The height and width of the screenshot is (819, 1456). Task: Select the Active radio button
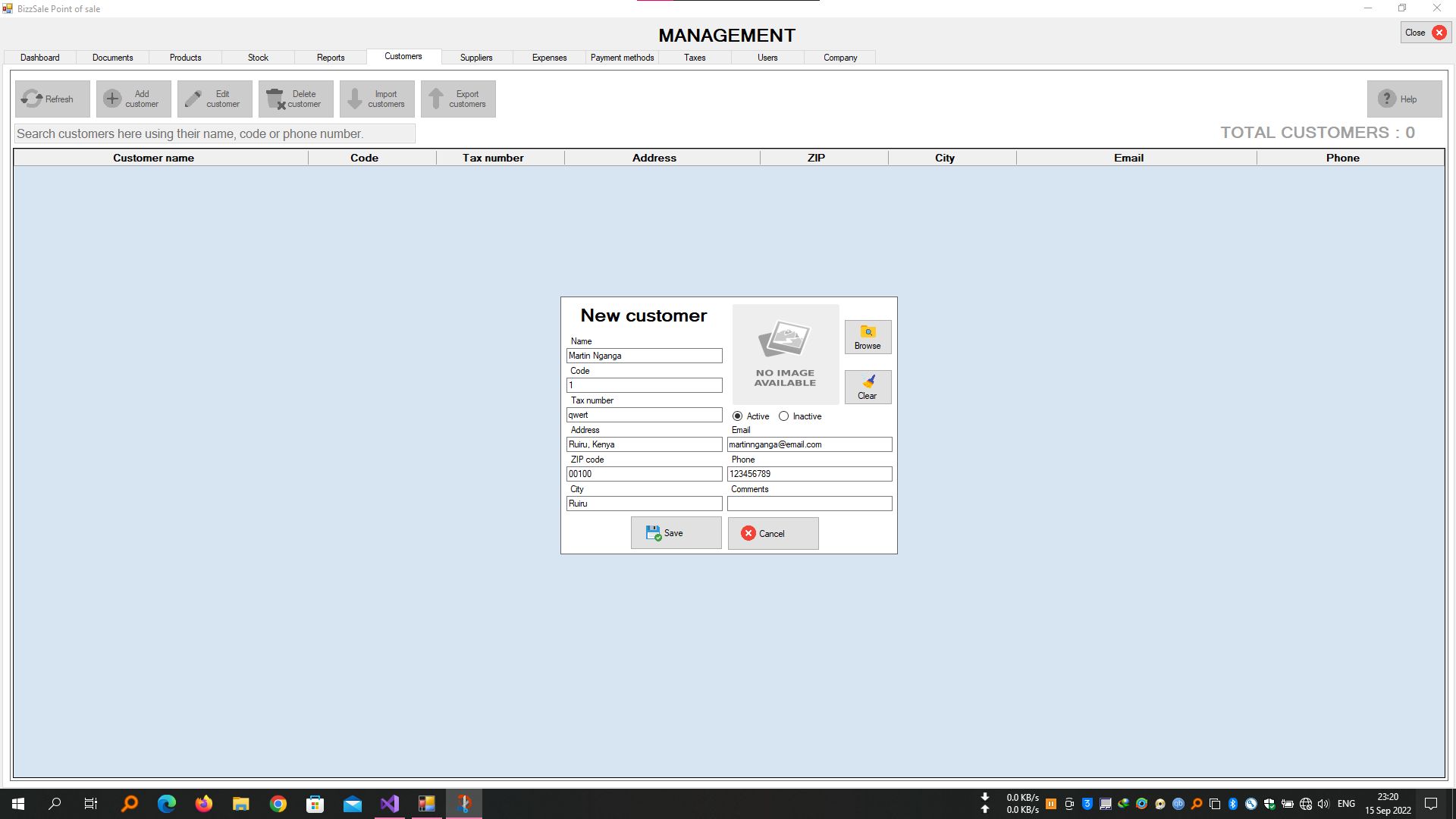(x=738, y=416)
